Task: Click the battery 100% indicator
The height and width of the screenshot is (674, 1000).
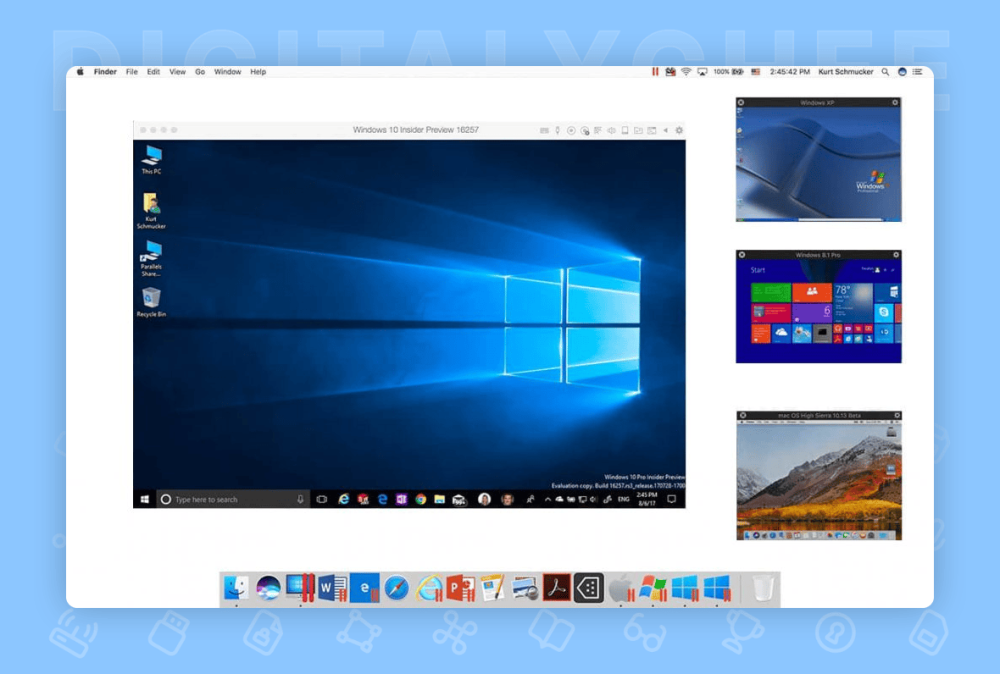Action: 728,72
